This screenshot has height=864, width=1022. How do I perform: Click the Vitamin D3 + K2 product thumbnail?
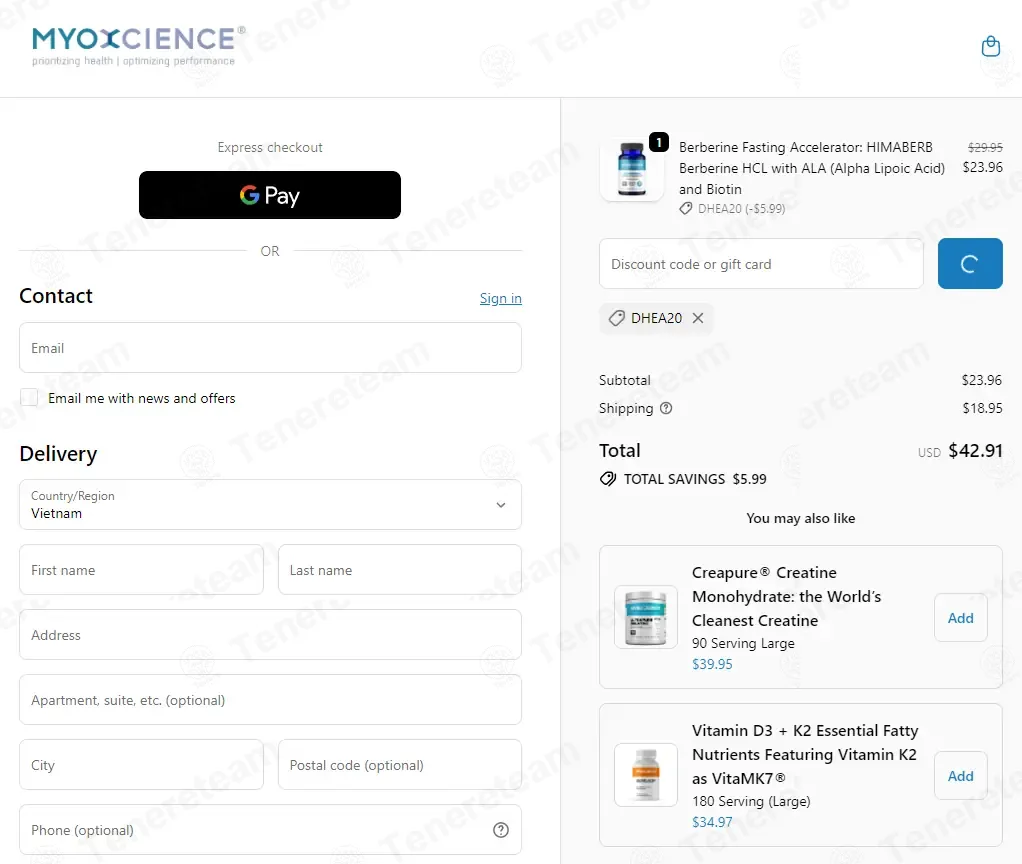click(645, 775)
